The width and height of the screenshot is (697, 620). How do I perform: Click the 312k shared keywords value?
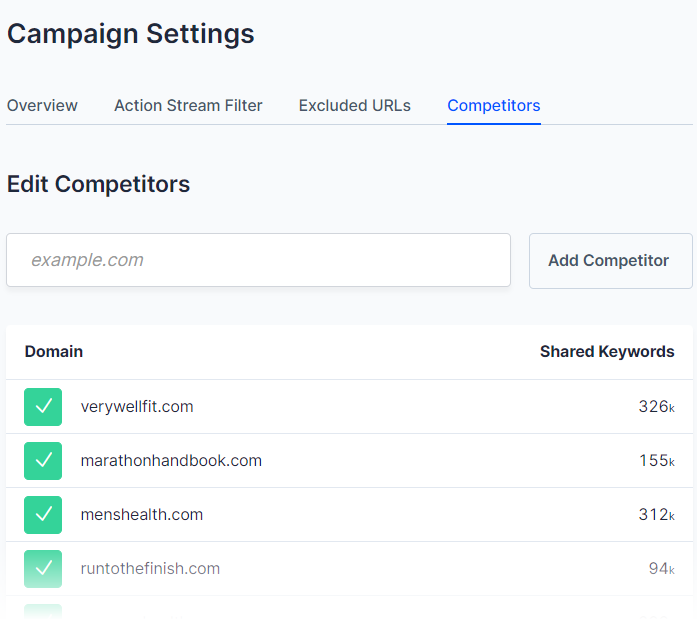[657, 515]
